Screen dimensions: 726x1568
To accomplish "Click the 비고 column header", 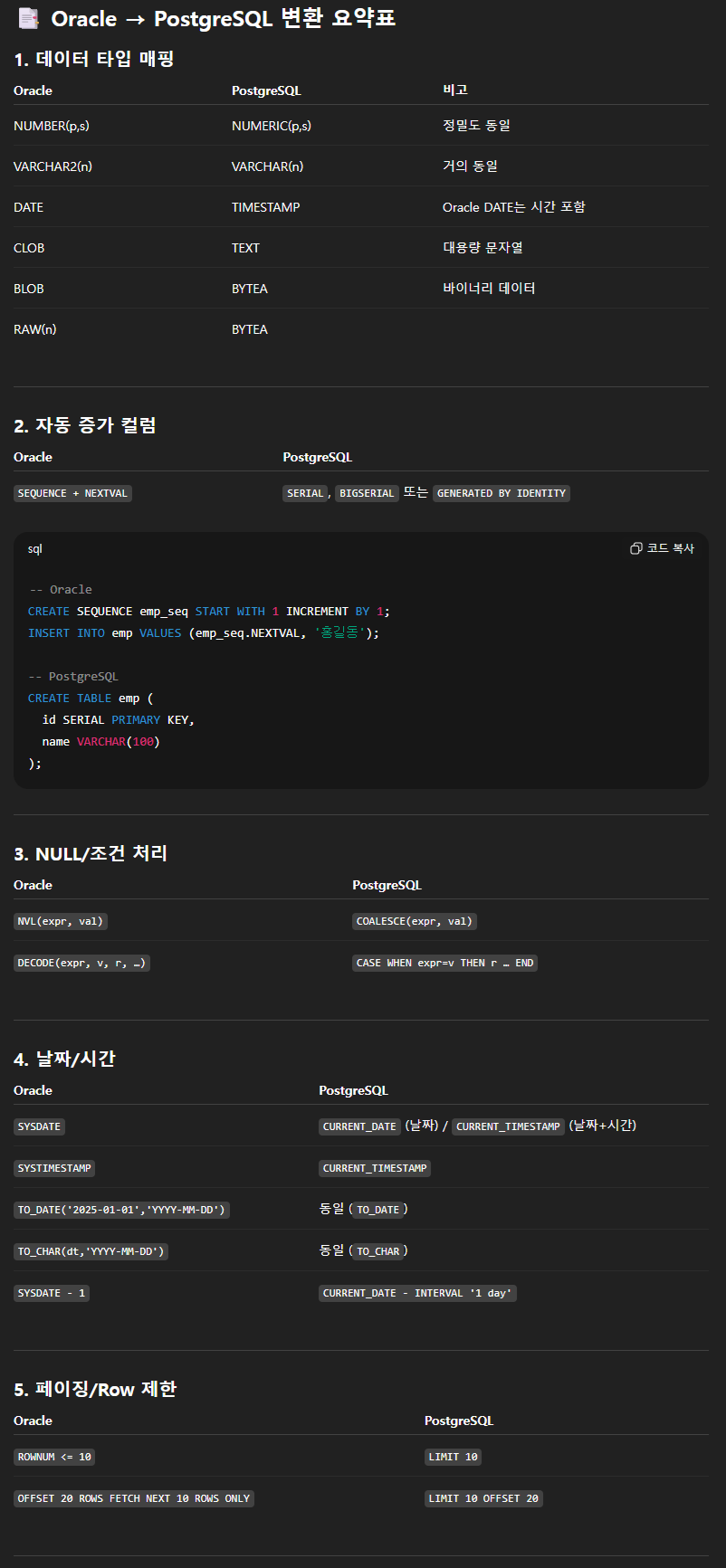I will (x=455, y=90).
